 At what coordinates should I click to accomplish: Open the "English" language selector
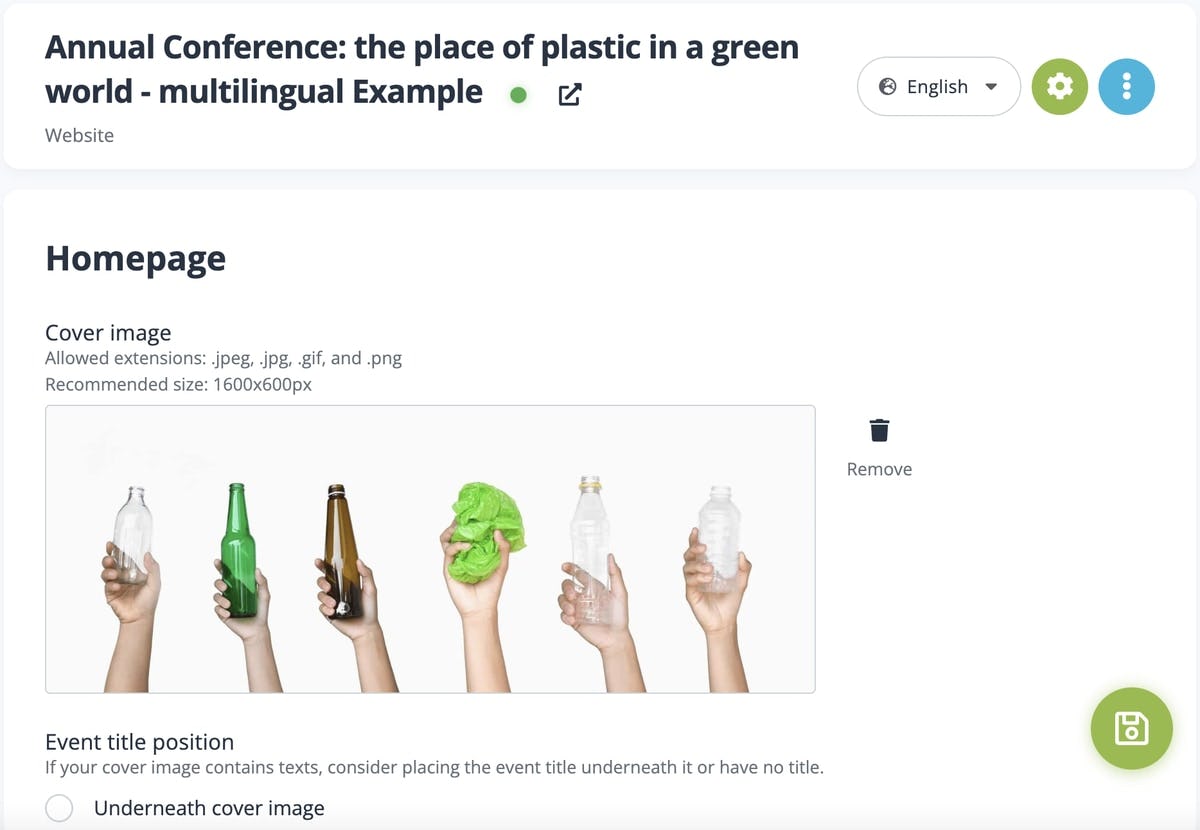coord(937,87)
